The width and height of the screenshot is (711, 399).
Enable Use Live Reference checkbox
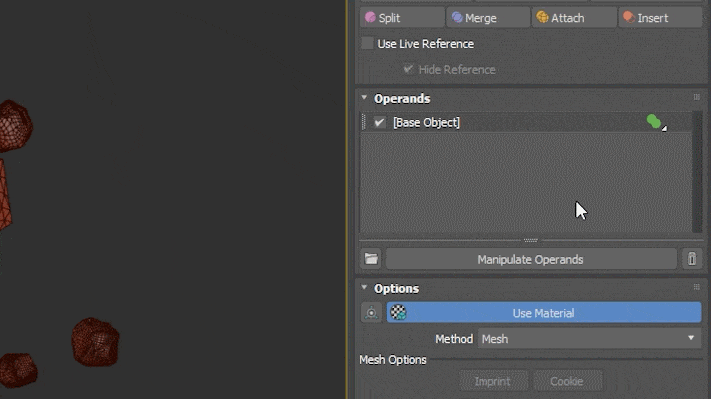pyautogui.click(x=367, y=44)
